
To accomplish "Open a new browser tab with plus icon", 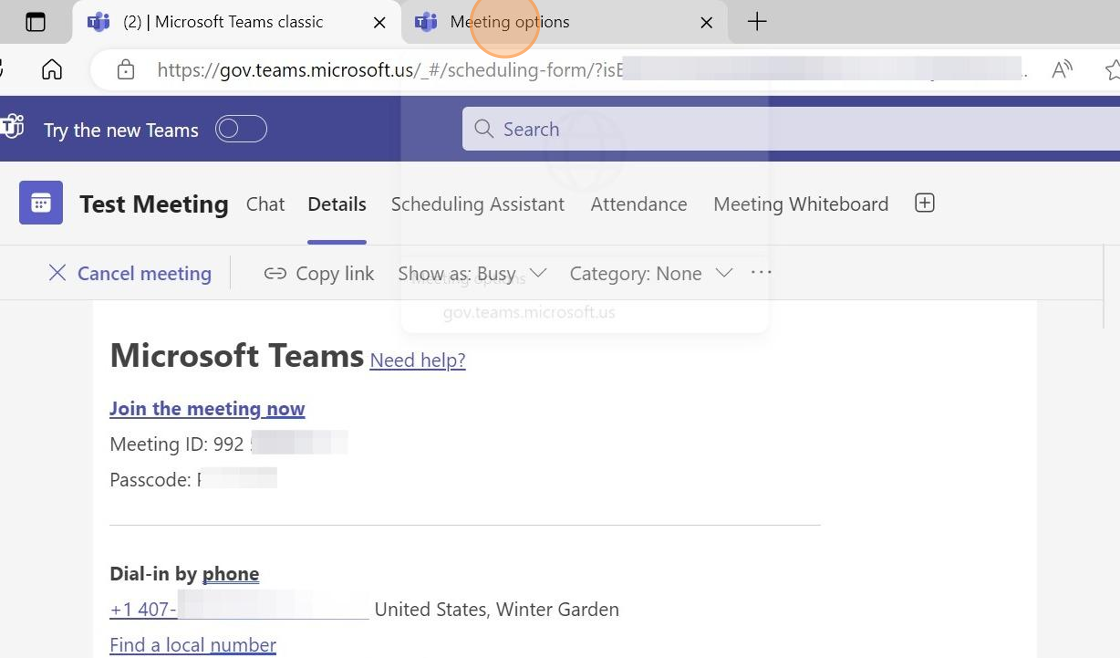I will pyautogui.click(x=757, y=21).
